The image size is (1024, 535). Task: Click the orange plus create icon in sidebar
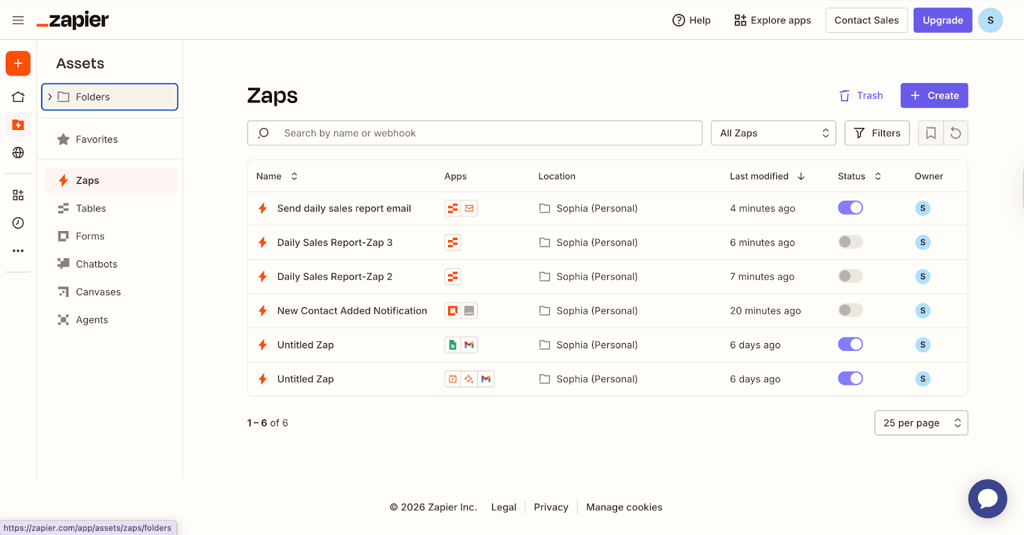point(18,63)
